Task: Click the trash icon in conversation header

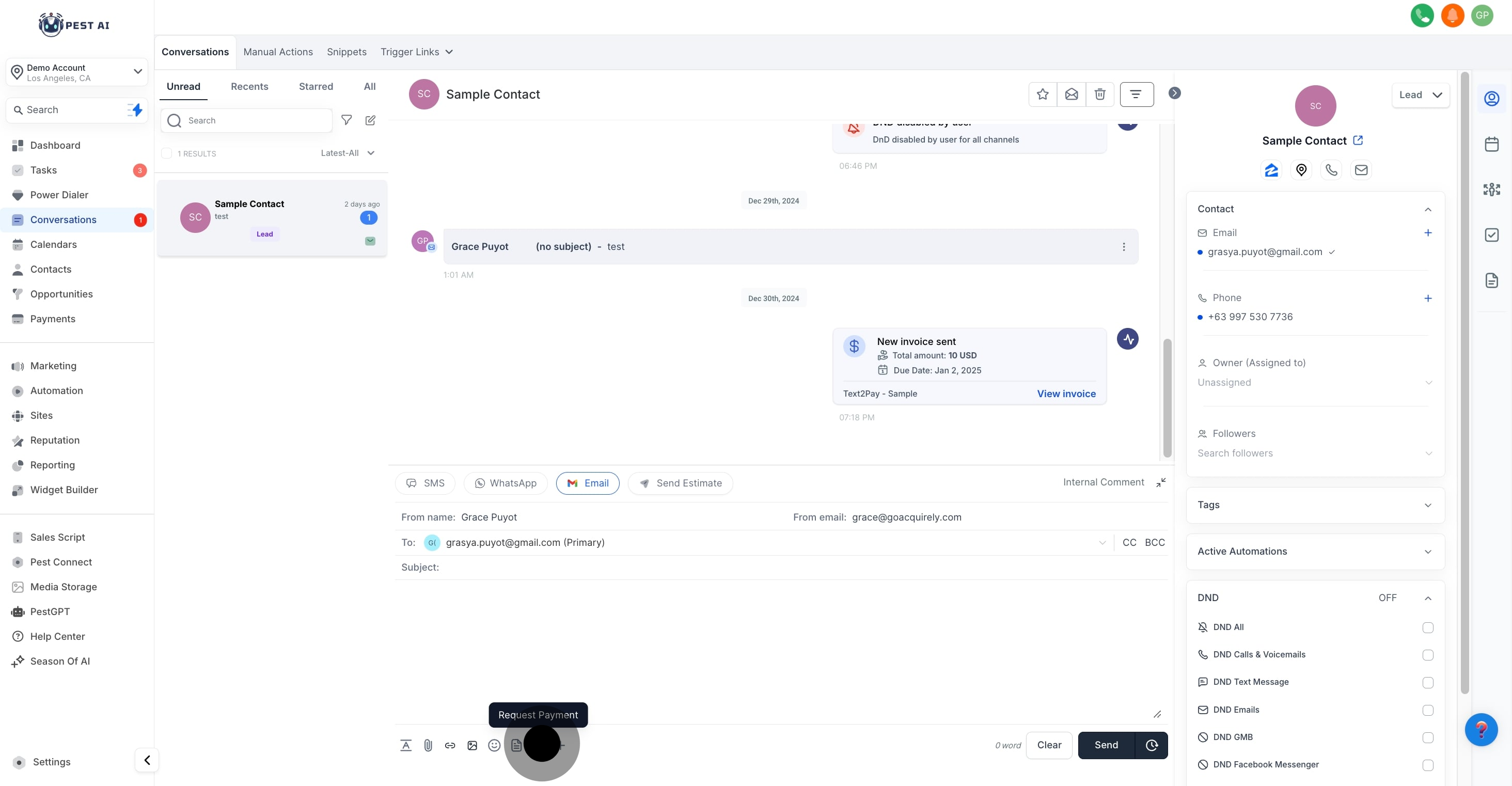Action: pos(1100,95)
